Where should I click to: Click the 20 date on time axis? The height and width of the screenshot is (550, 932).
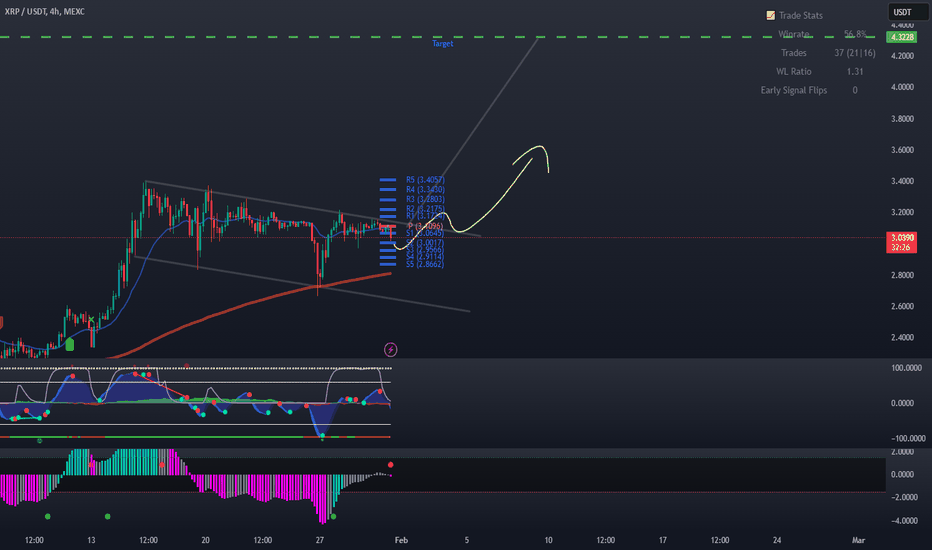[x=205, y=540]
